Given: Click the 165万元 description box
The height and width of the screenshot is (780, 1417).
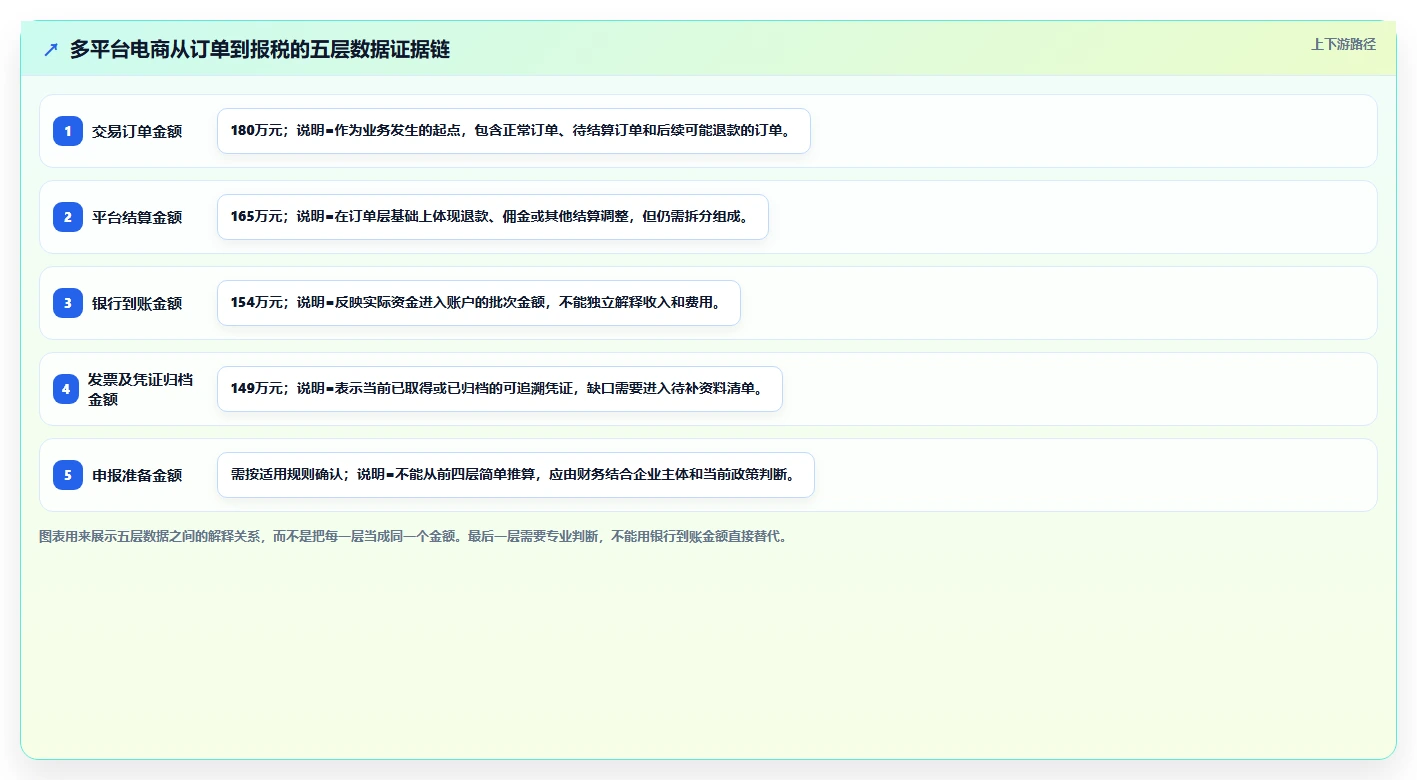Looking at the screenshot, I should click(x=493, y=217).
